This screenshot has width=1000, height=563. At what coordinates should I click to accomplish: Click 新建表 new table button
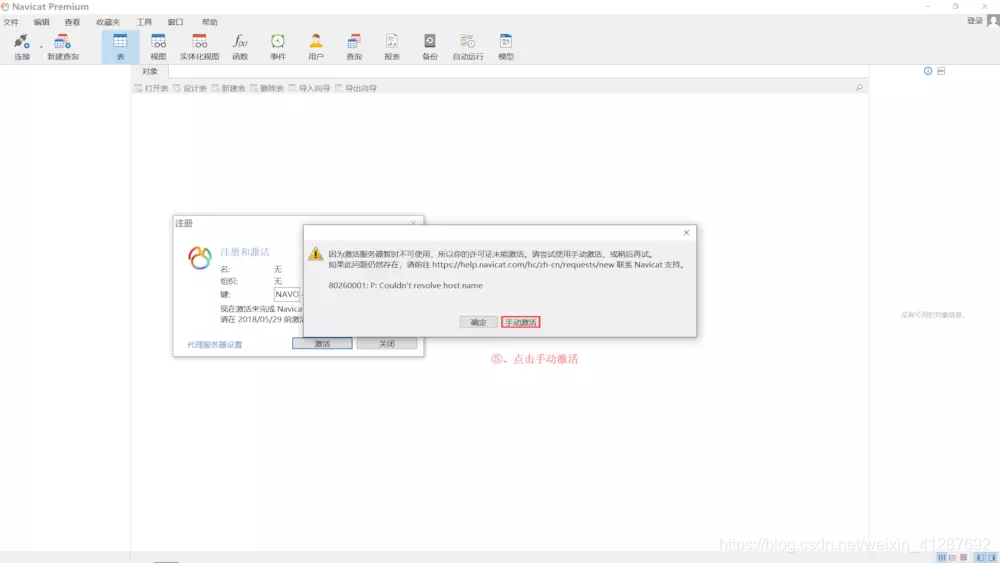pyautogui.click(x=228, y=88)
